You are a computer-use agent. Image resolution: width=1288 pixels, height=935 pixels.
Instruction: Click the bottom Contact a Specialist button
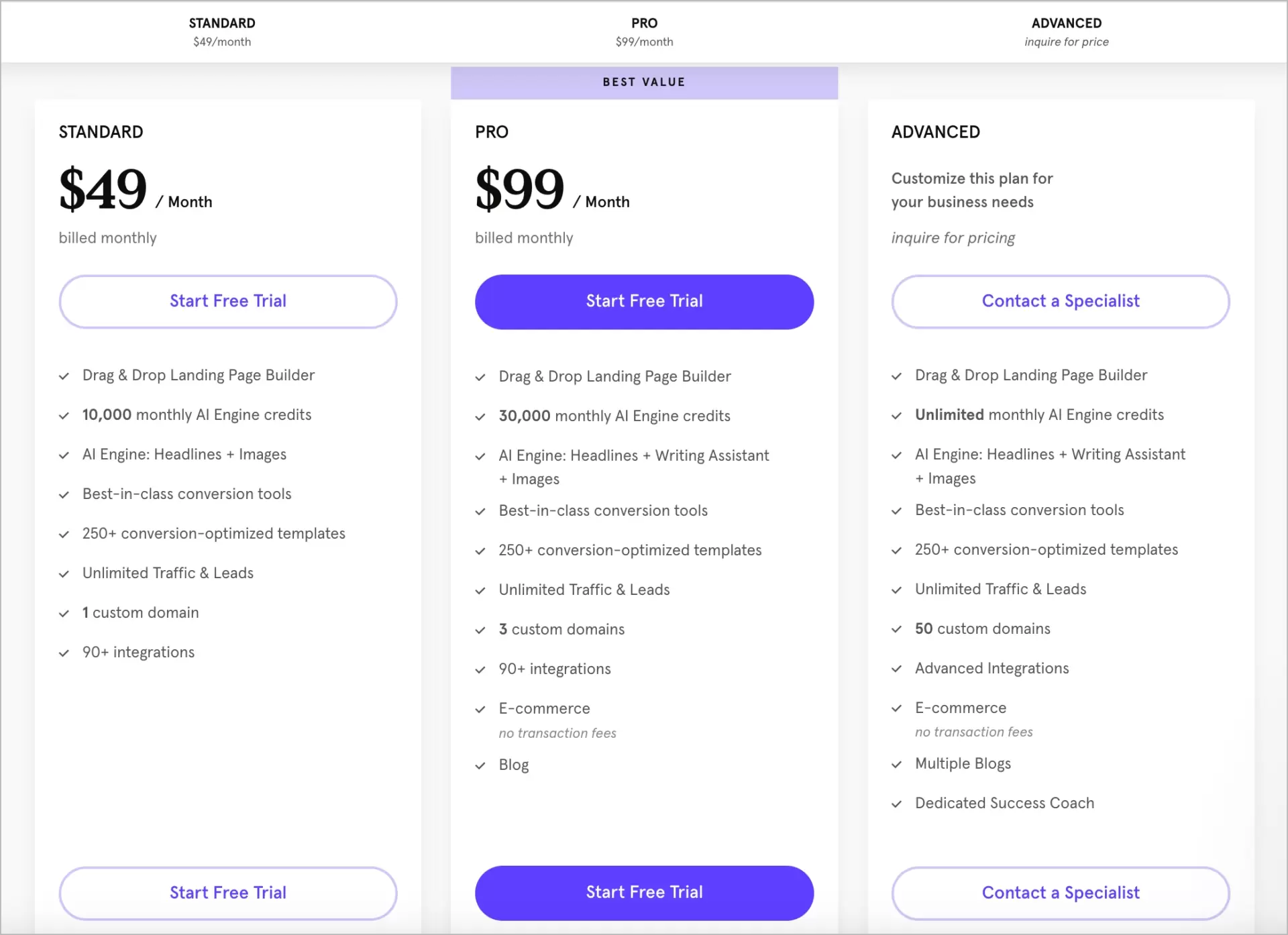coord(1060,893)
